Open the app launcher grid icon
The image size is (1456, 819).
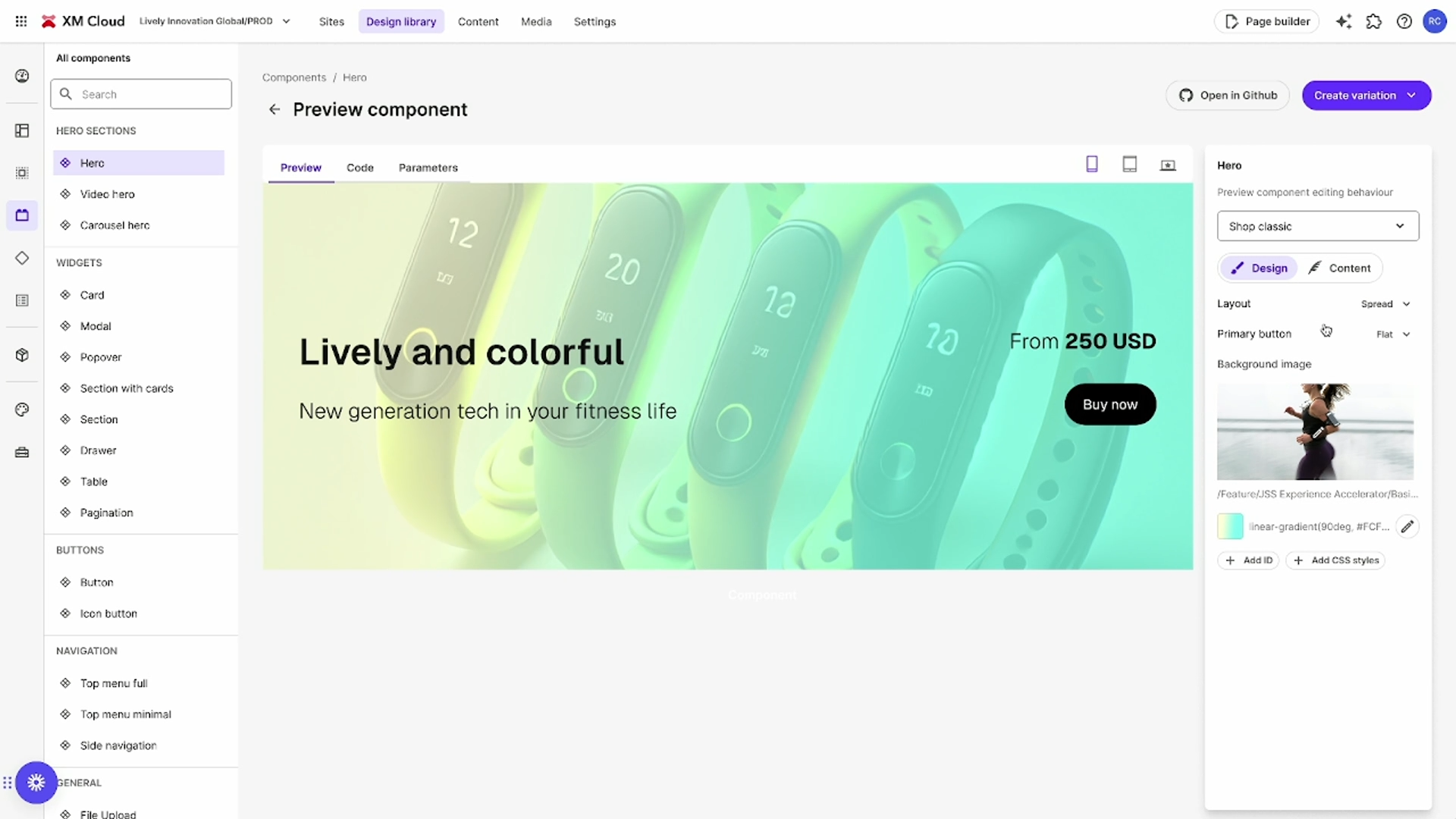(21, 21)
